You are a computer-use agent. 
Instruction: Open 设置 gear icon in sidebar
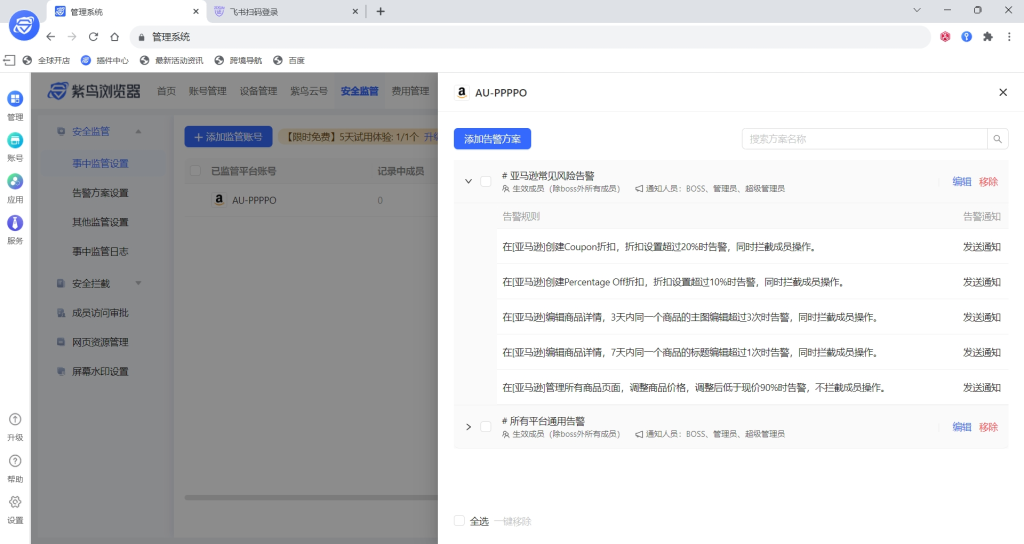[15, 502]
